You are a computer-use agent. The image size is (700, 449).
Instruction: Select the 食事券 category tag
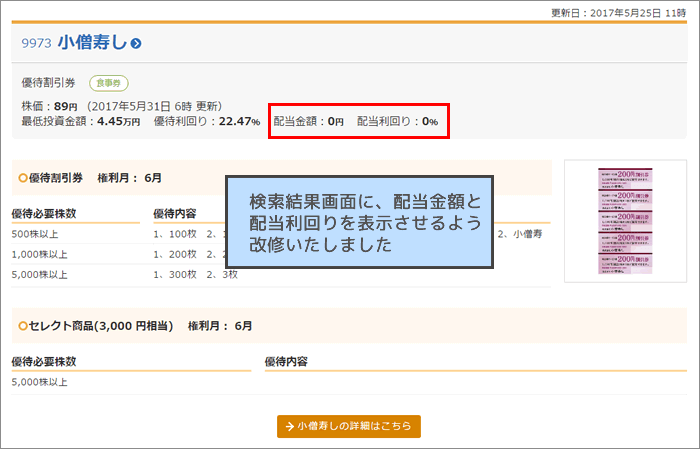[x=109, y=83]
